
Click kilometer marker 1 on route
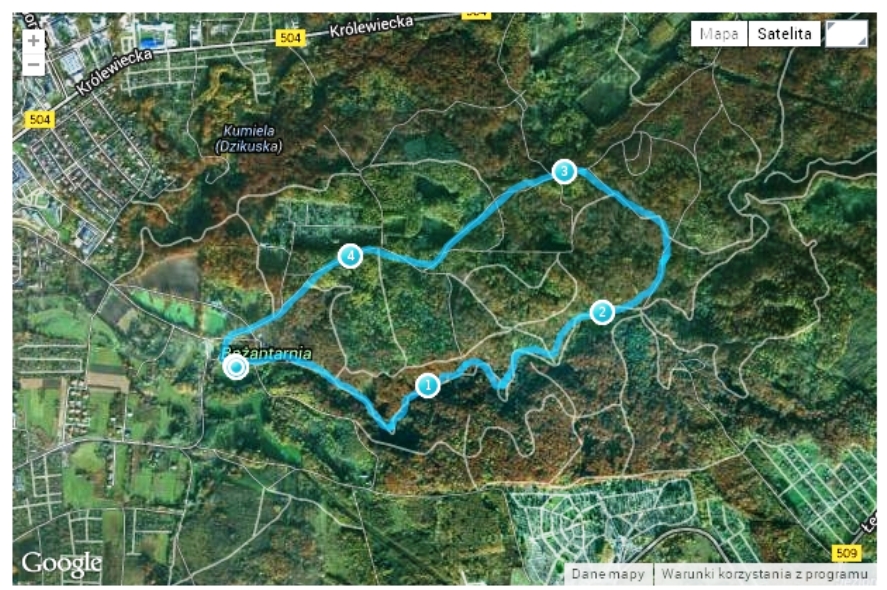pos(428,386)
